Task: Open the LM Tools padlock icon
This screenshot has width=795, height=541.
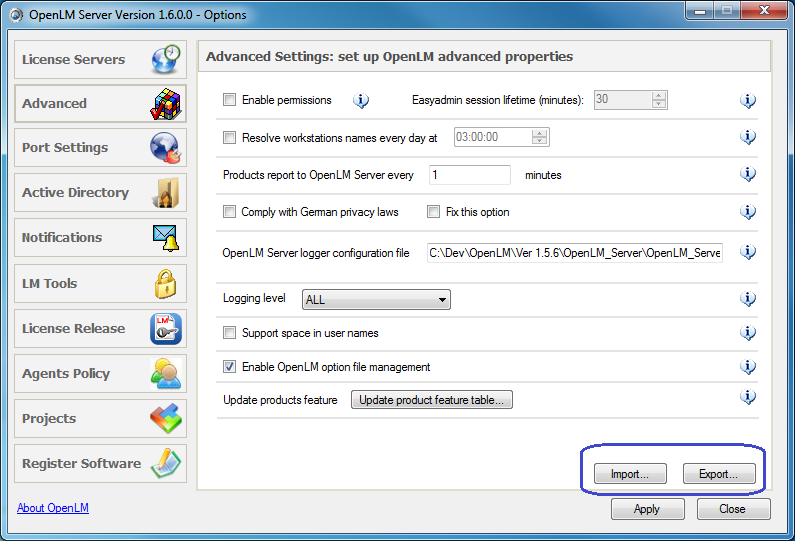Action: tap(166, 283)
